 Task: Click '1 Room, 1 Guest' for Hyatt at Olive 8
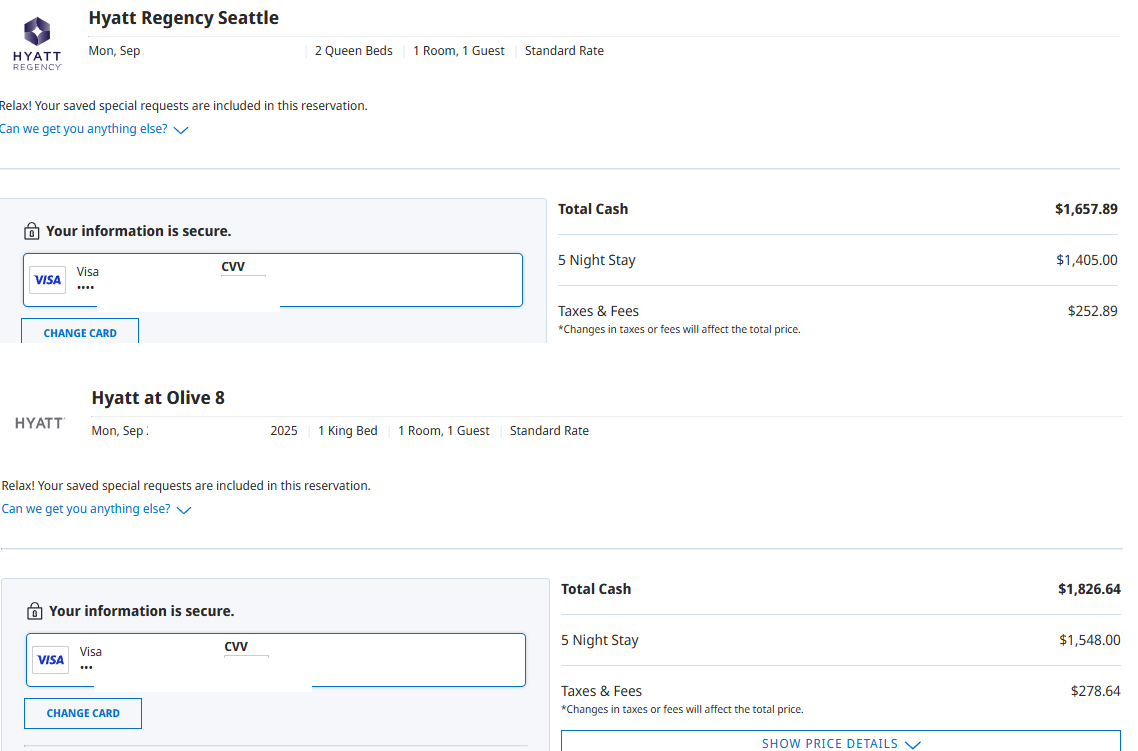click(443, 431)
